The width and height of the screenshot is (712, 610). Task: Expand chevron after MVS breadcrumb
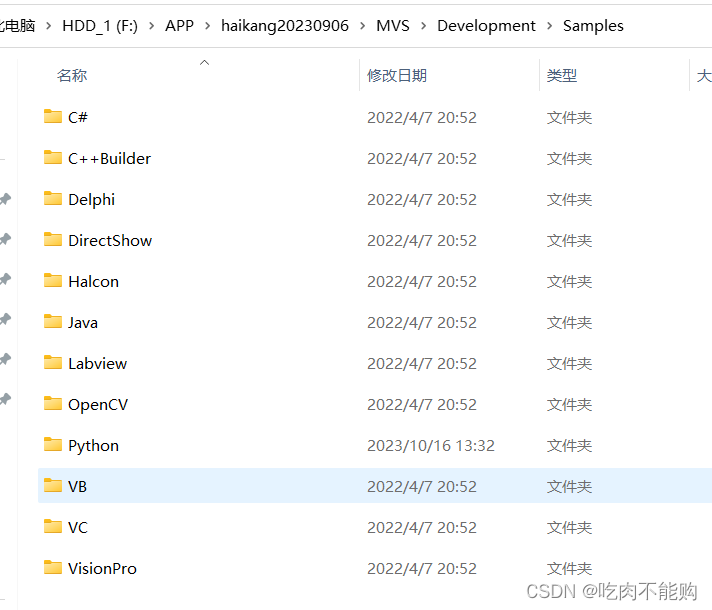click(424, 26)
